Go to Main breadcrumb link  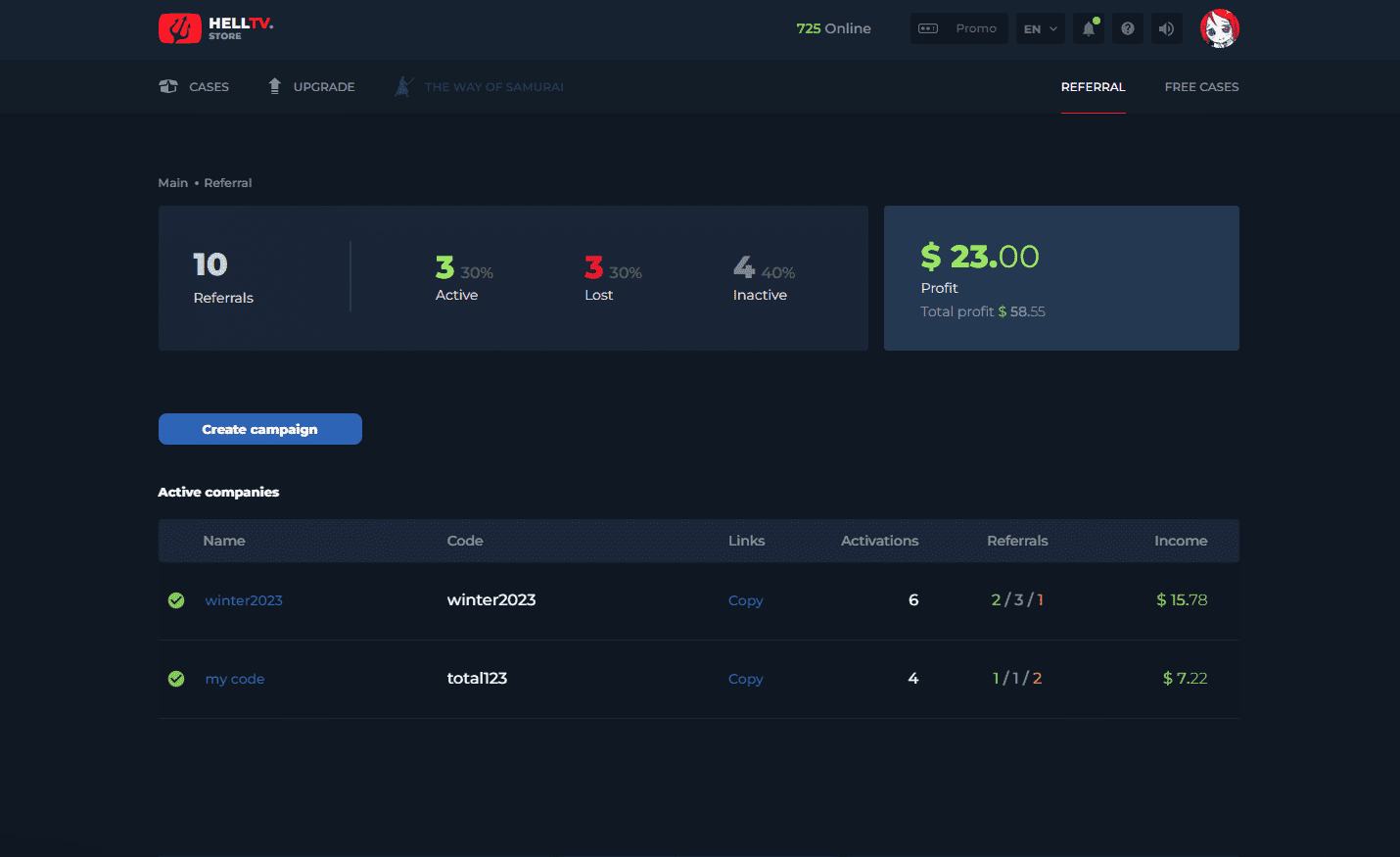[x=173, y=183]
